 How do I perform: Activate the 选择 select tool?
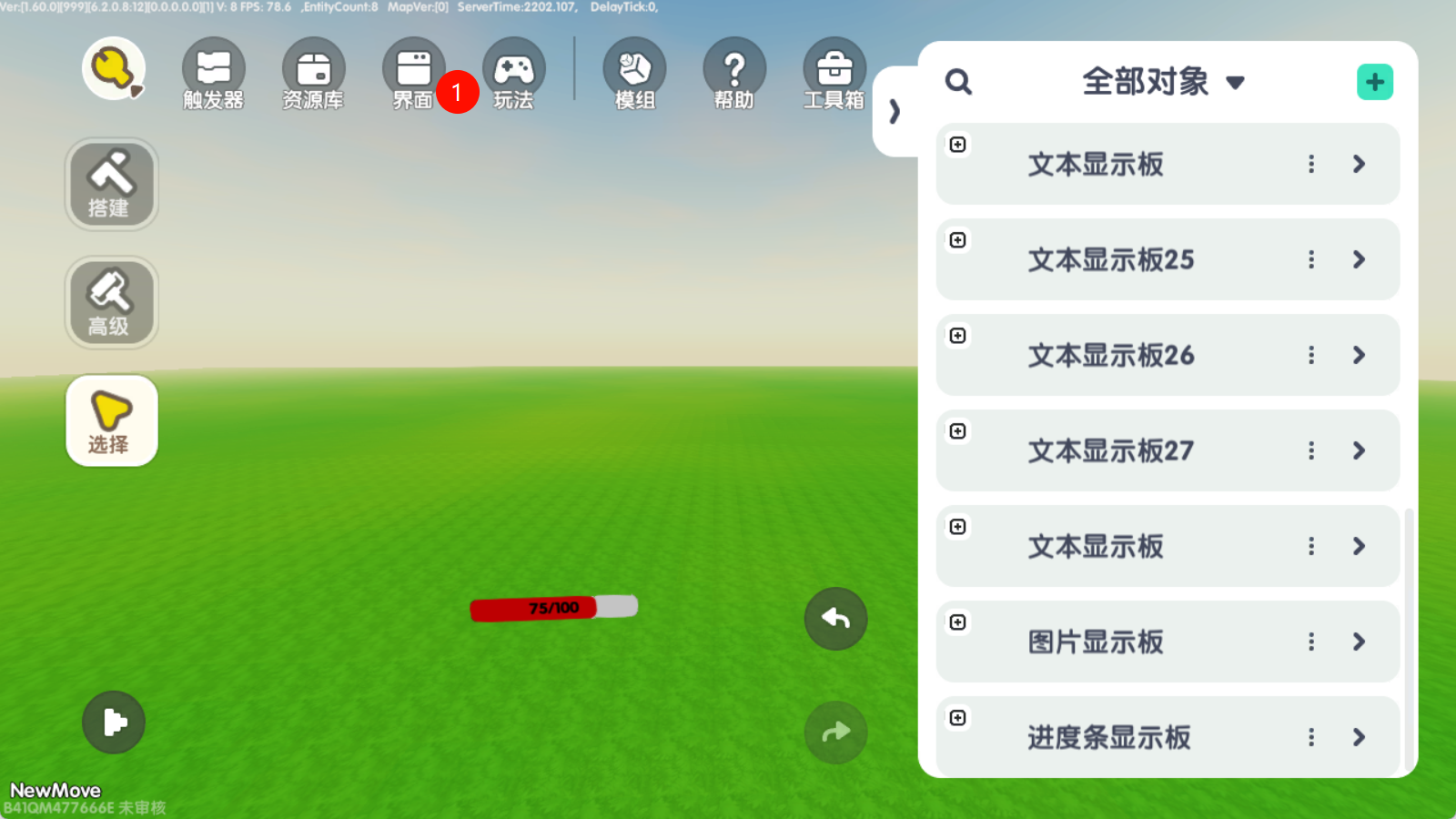[111, 420]
